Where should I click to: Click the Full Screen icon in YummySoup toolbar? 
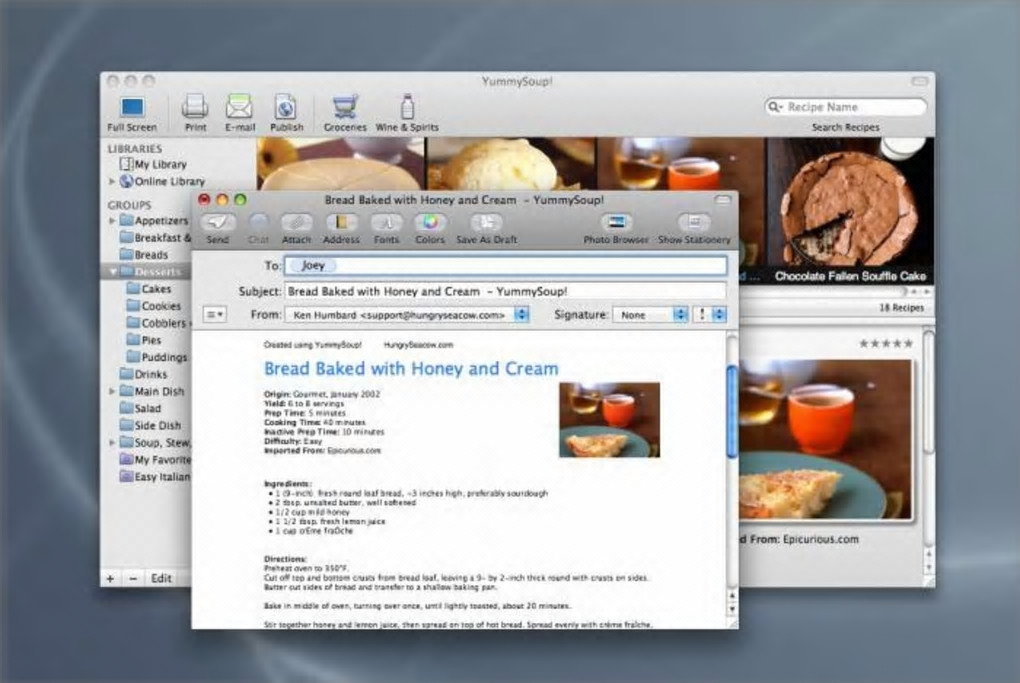coord(132,107)
